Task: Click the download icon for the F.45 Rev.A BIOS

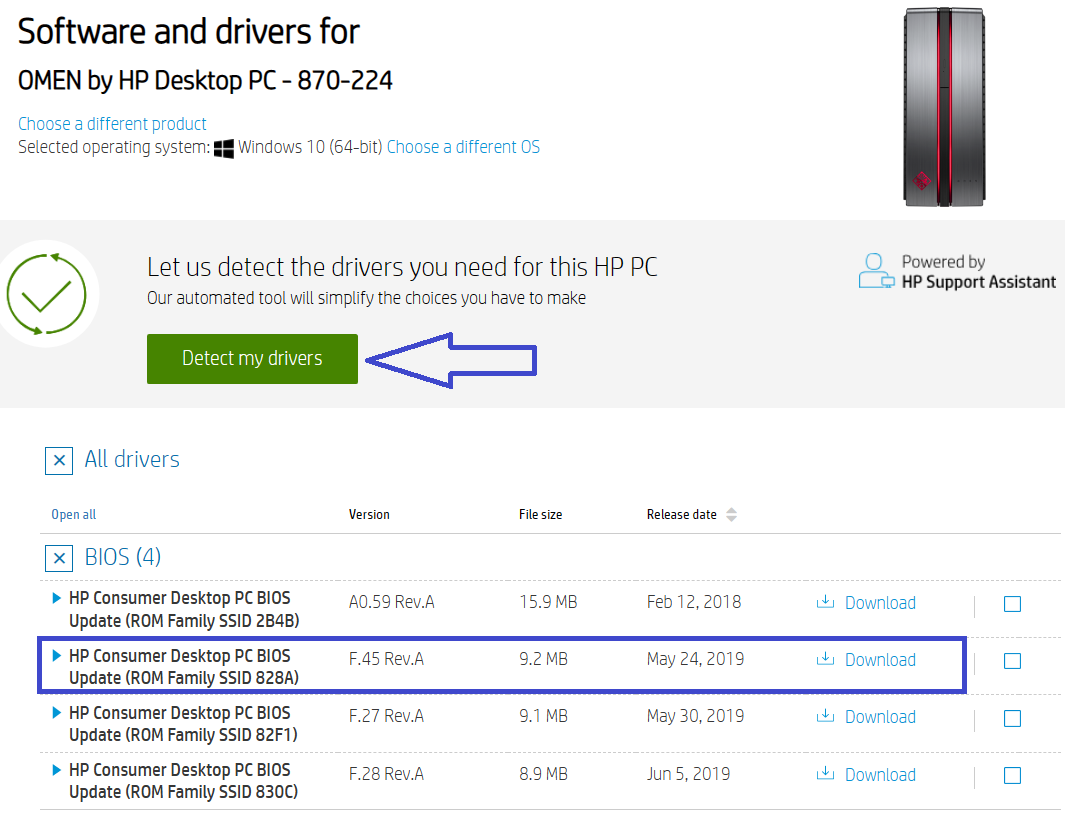Action: click(x=825, y=660)
